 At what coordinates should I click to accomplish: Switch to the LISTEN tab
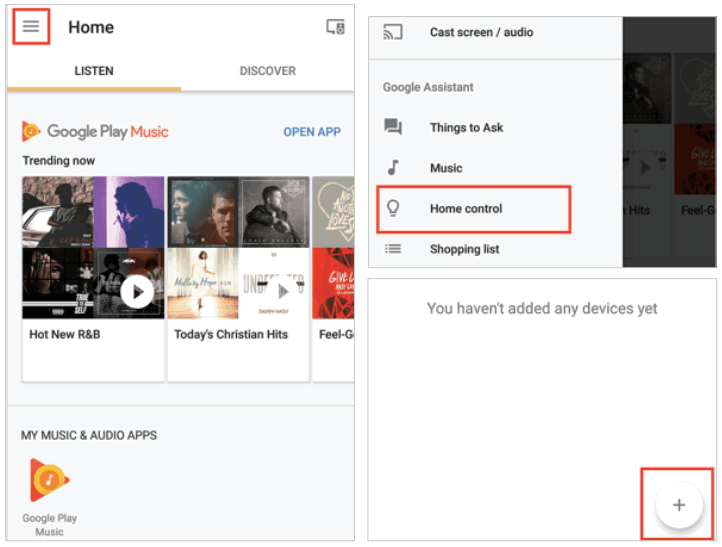(x=94, y=71)
